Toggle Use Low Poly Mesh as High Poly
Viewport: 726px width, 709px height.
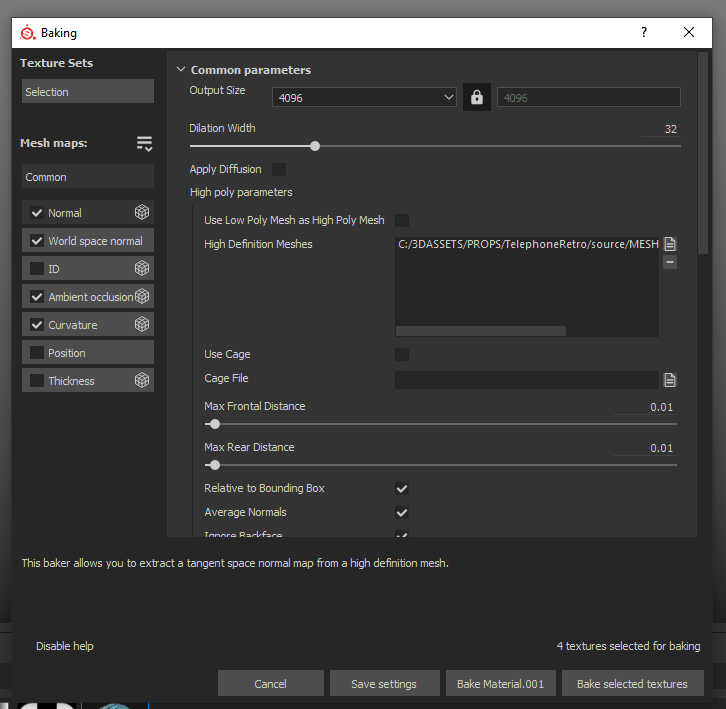click(402, 220)
